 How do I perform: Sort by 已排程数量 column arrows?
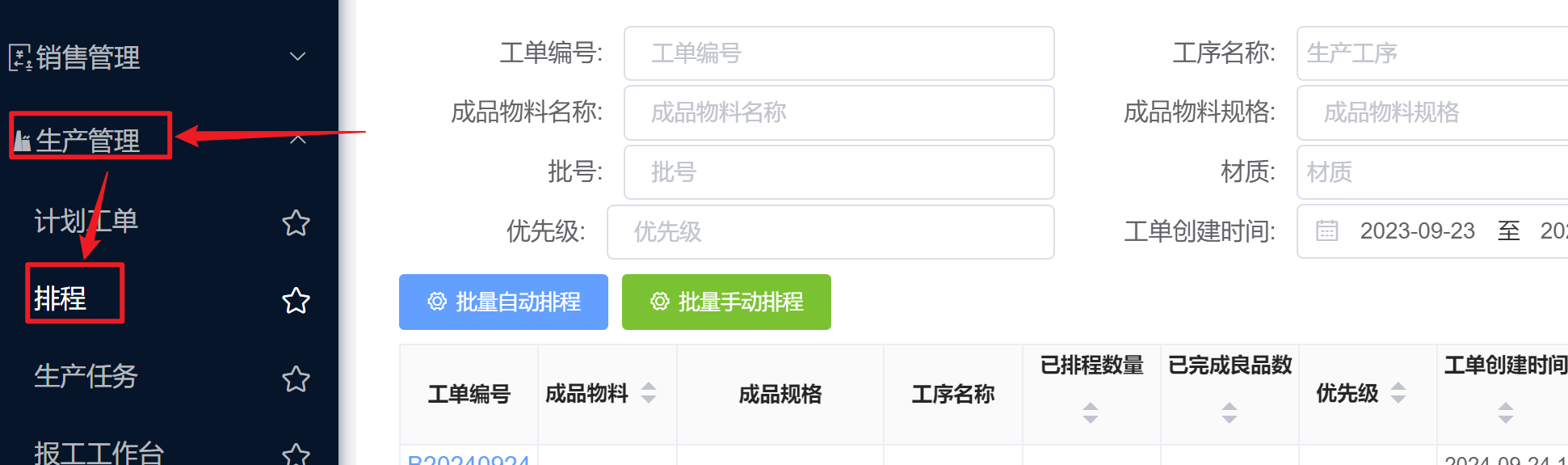pos(1091,412)
